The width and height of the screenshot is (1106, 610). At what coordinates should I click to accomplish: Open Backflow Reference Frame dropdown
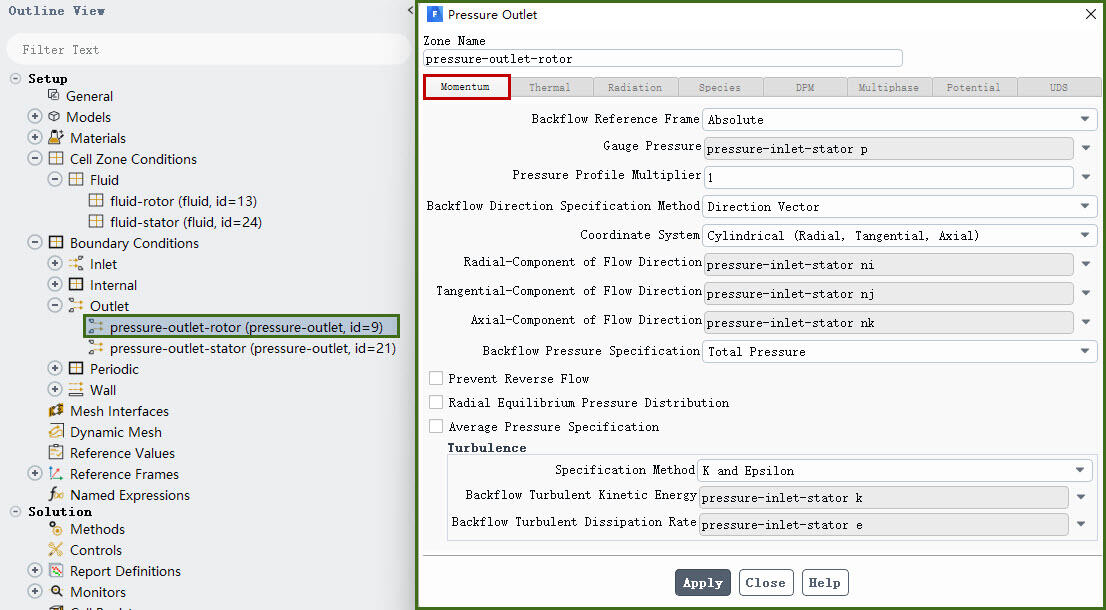tap(899, 120)
